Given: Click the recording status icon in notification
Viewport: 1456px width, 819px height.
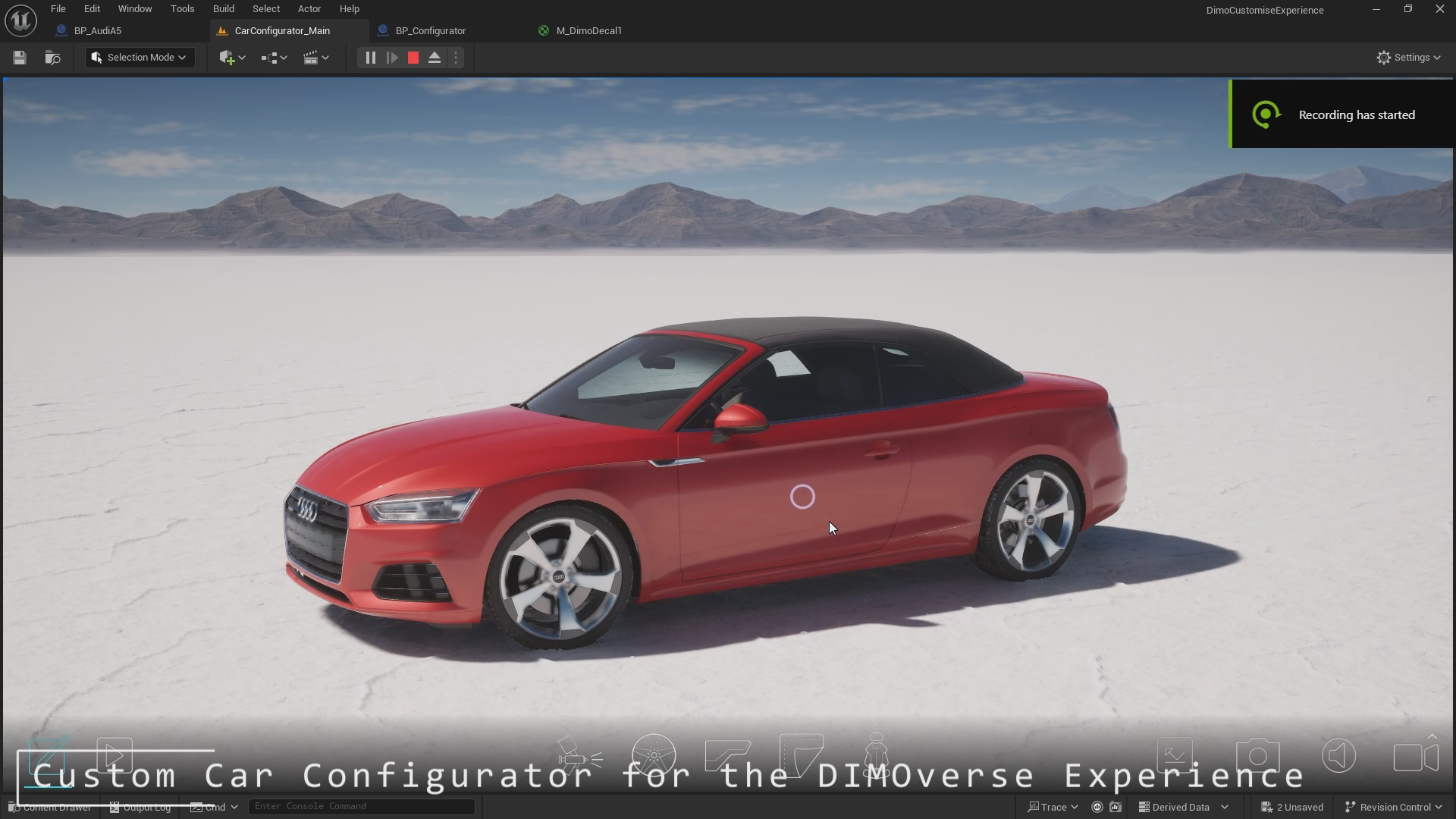Looking at the screenshot, I should point(1266,115).
